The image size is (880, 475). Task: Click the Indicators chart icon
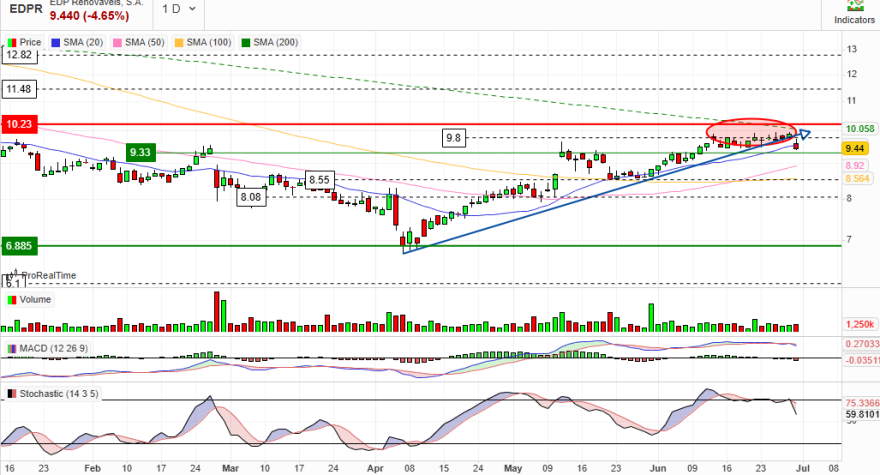(x=855, y=6)
